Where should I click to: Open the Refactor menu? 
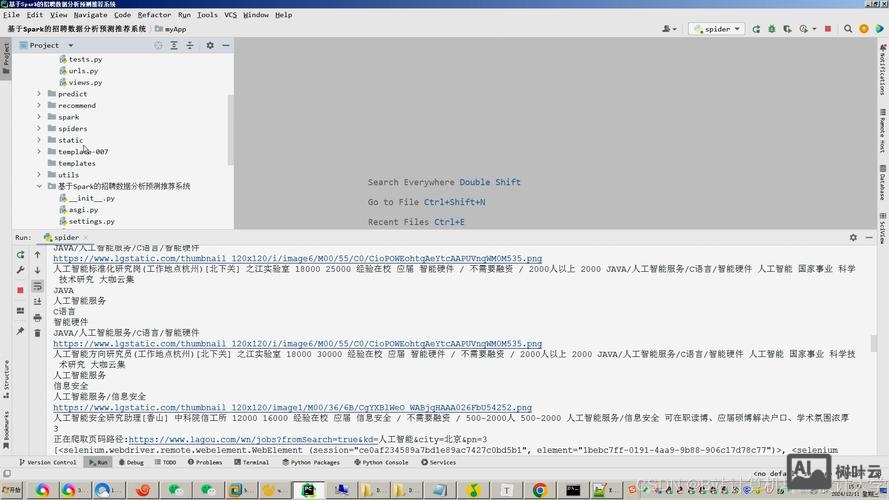tap(154, 15)
